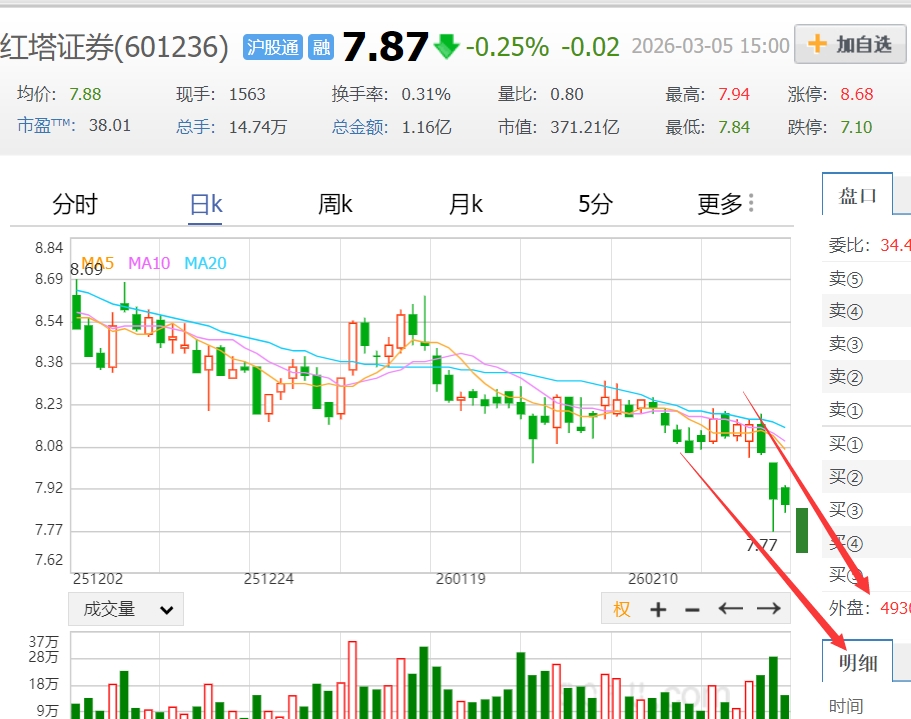Viewport: 911px width, 719px height.
Task: Click the 委比 label
Action: click(x=849, y=245)
